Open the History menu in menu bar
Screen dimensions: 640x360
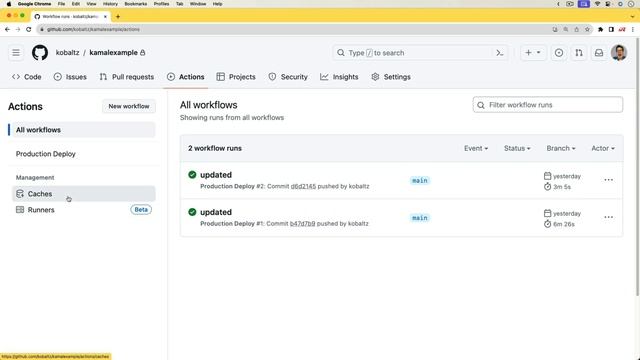tap(110, 4)
